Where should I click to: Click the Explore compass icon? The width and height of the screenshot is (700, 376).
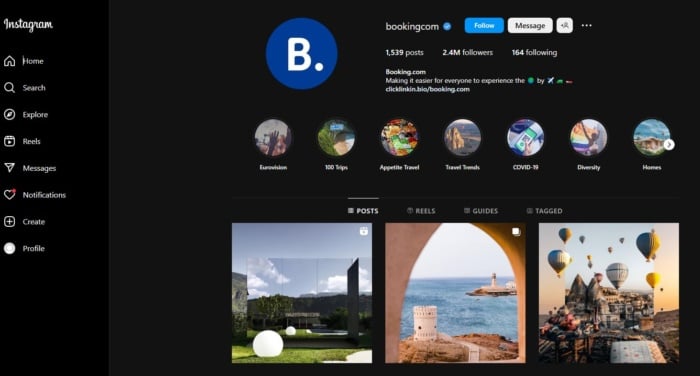(x=9, y=114)
